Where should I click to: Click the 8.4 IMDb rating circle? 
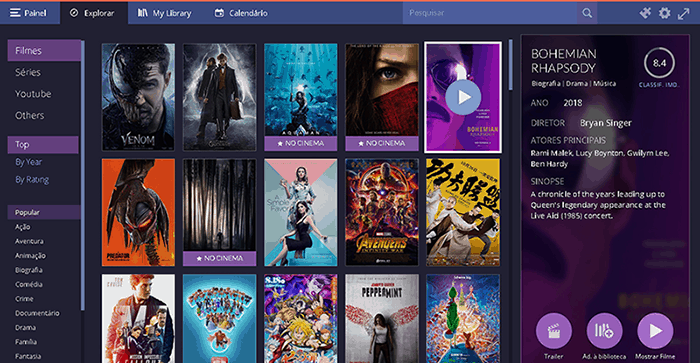tap(659, 63)
